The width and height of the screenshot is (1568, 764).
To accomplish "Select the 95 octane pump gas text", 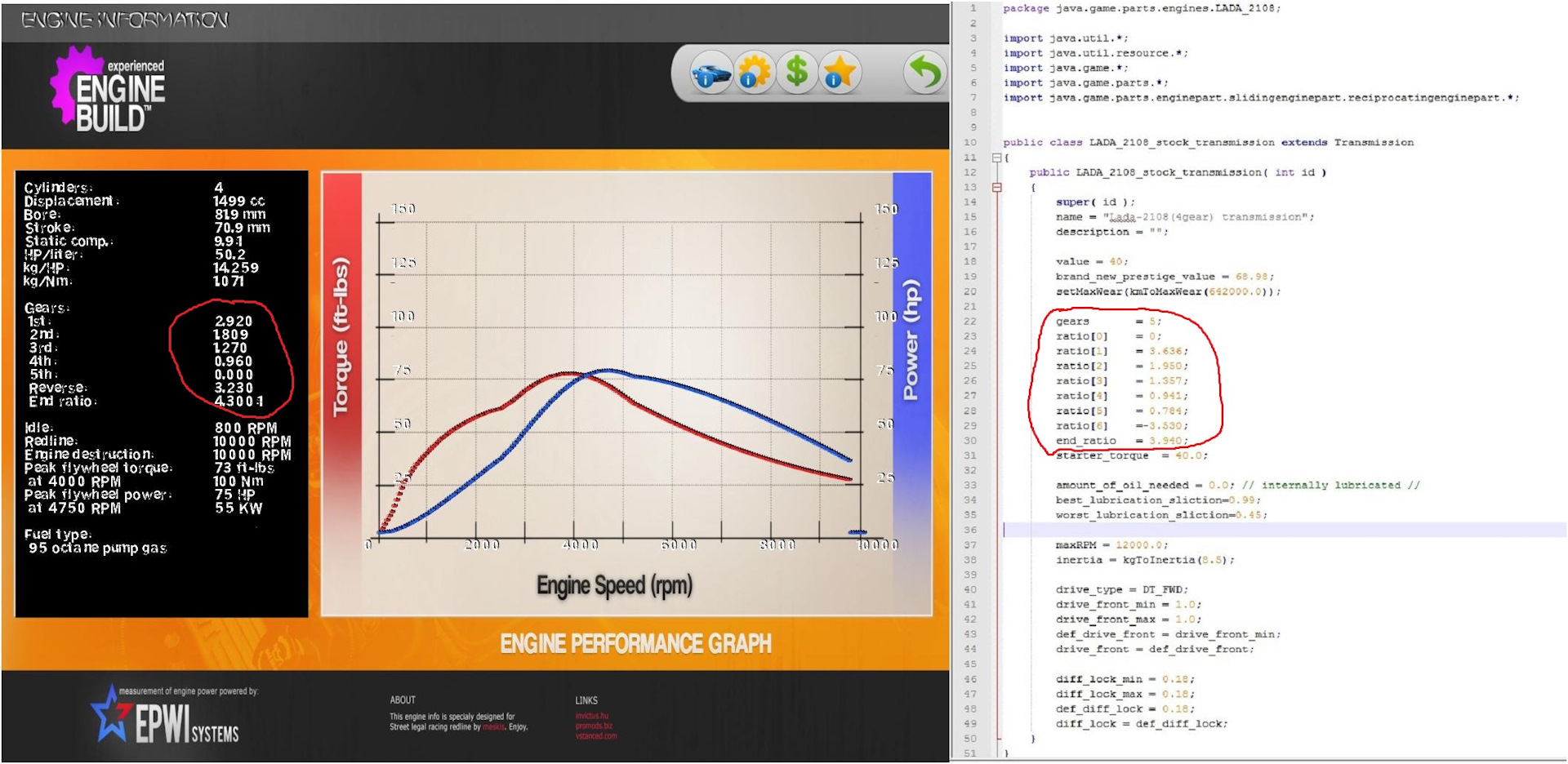I will point(98,549).
